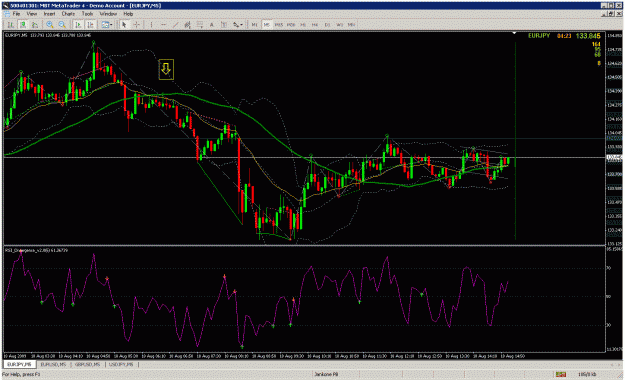Open the File menu
Screen dimensions: 625x380
pos(16,14)
